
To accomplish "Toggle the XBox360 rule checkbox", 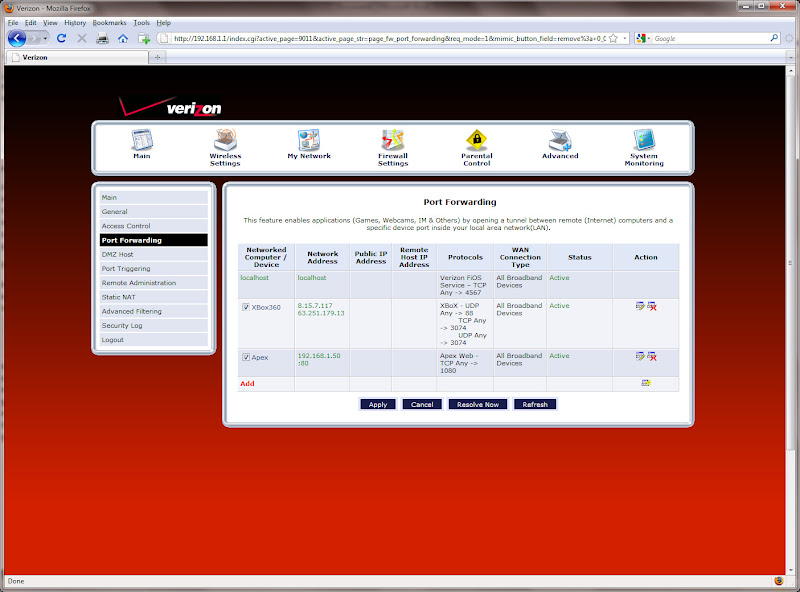I will coord(246,307).
